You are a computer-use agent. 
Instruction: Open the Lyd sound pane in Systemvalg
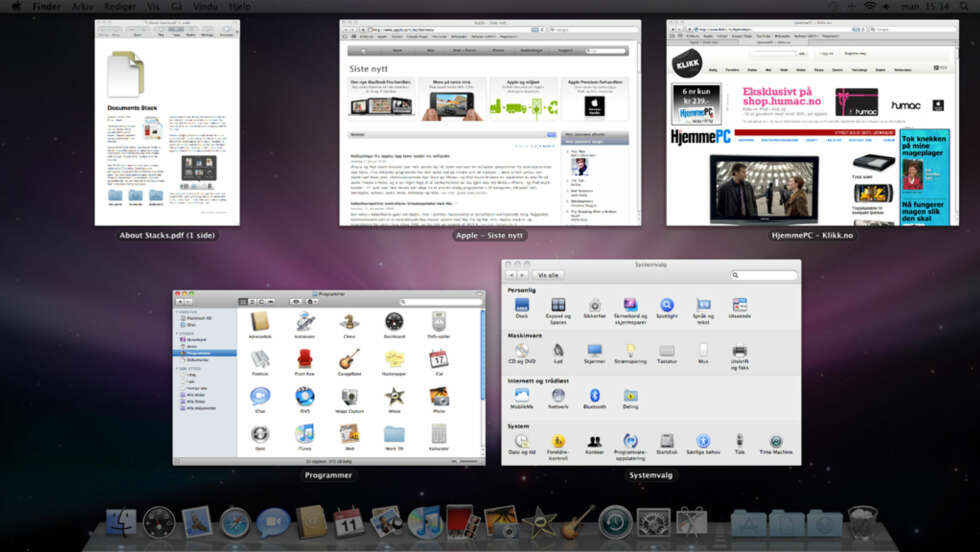coord(558,354)
